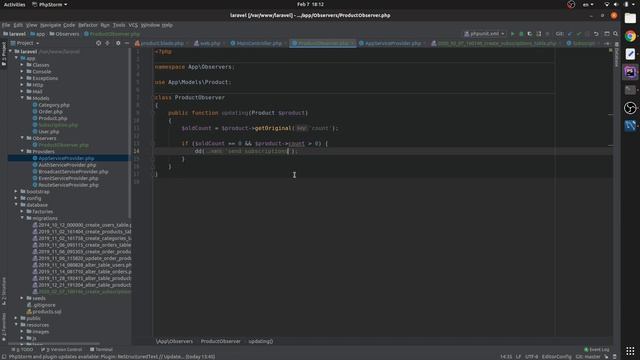Collapse the migrations folder
The height and width of the screenshot is (360, 640).
pyautogui.click(x=22, y=218)
